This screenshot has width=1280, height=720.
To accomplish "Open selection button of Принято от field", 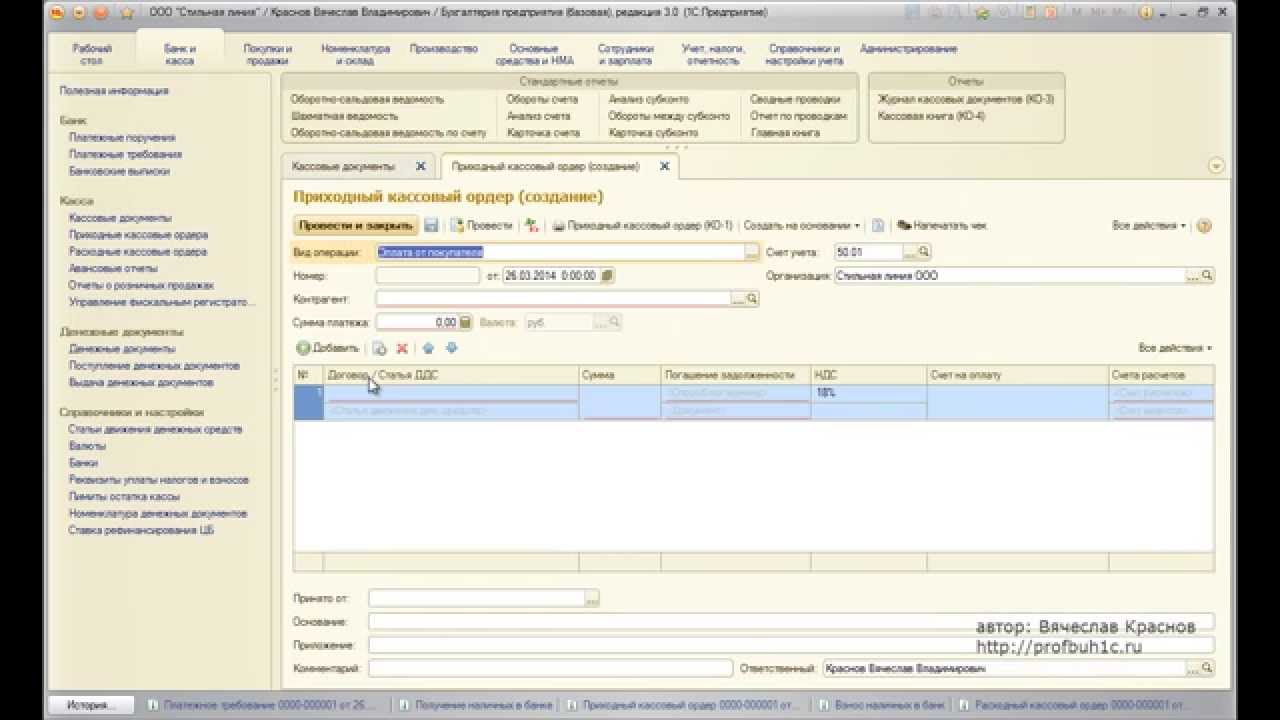I will (592, 598).
